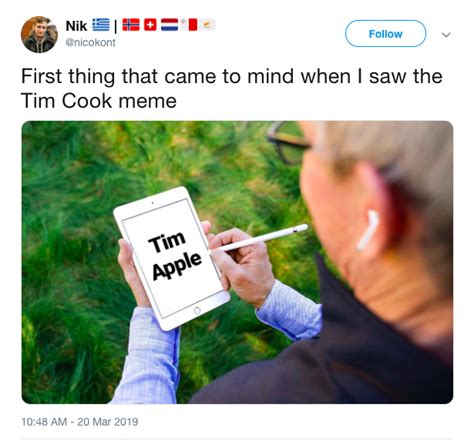Screen dimensions: 474x444
Task: Click the words Tim Cook meme
Action: (x=99, y=101)
